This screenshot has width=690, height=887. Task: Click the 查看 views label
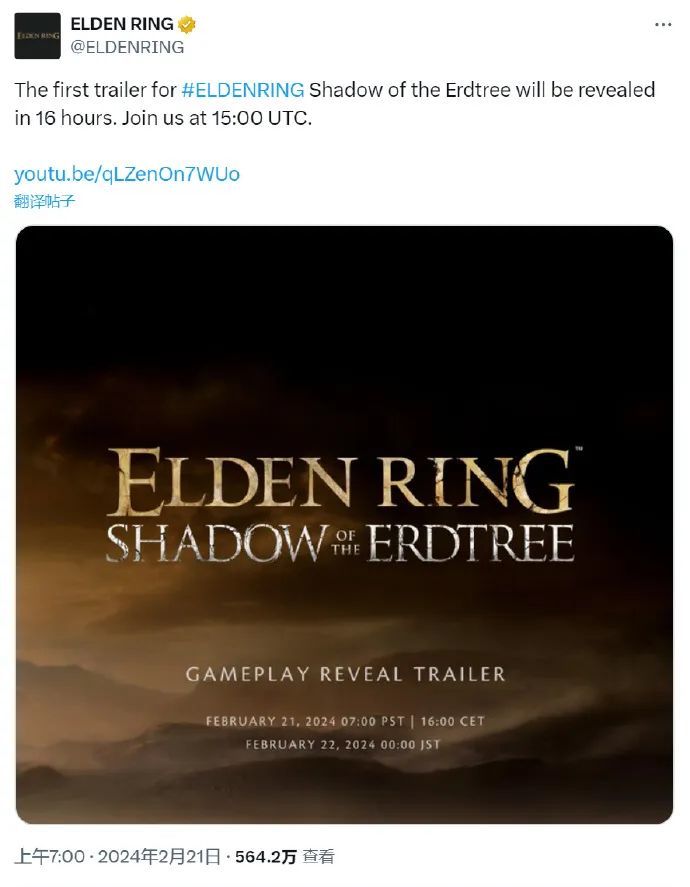tap(319, 857)
